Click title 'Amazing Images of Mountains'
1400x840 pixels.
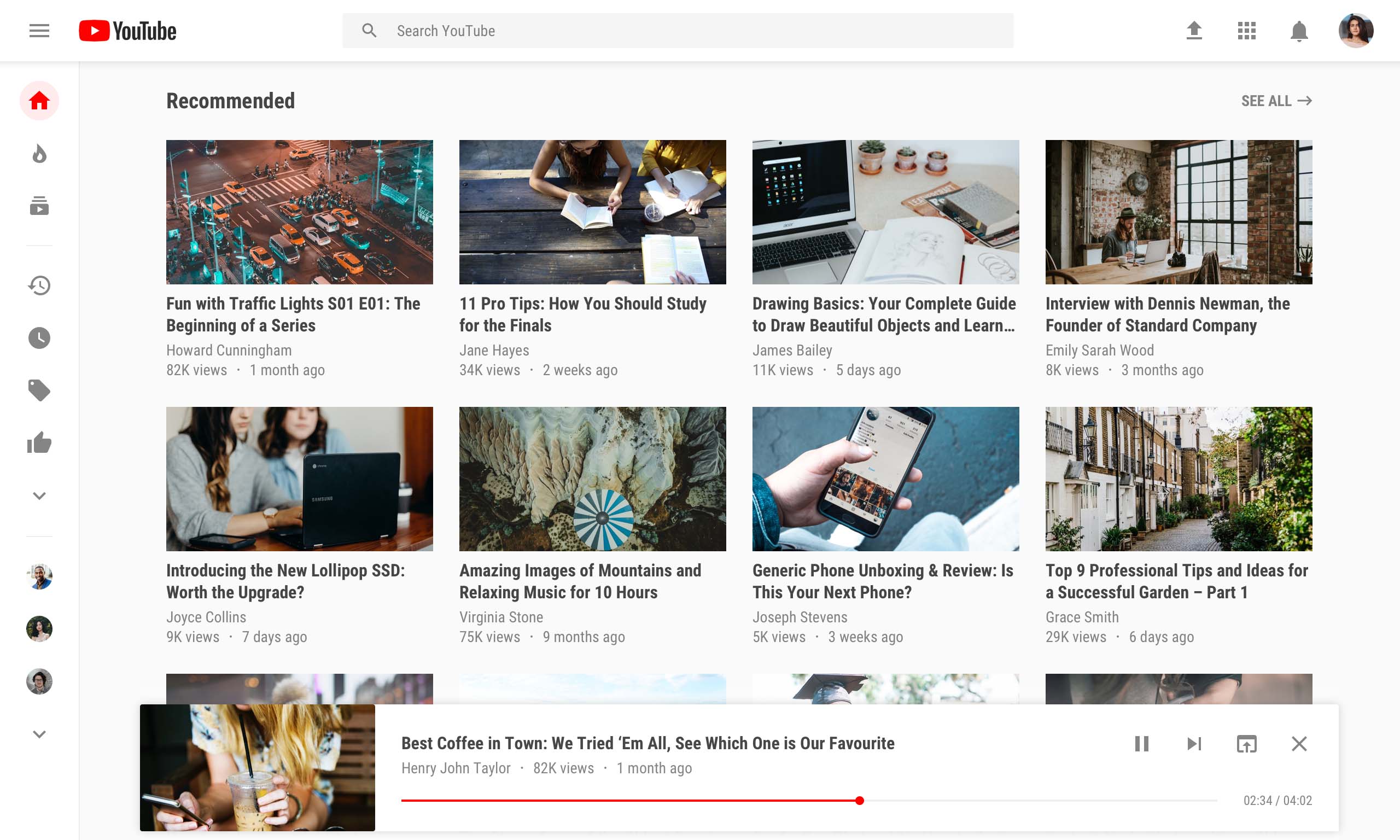click(580, 581)
